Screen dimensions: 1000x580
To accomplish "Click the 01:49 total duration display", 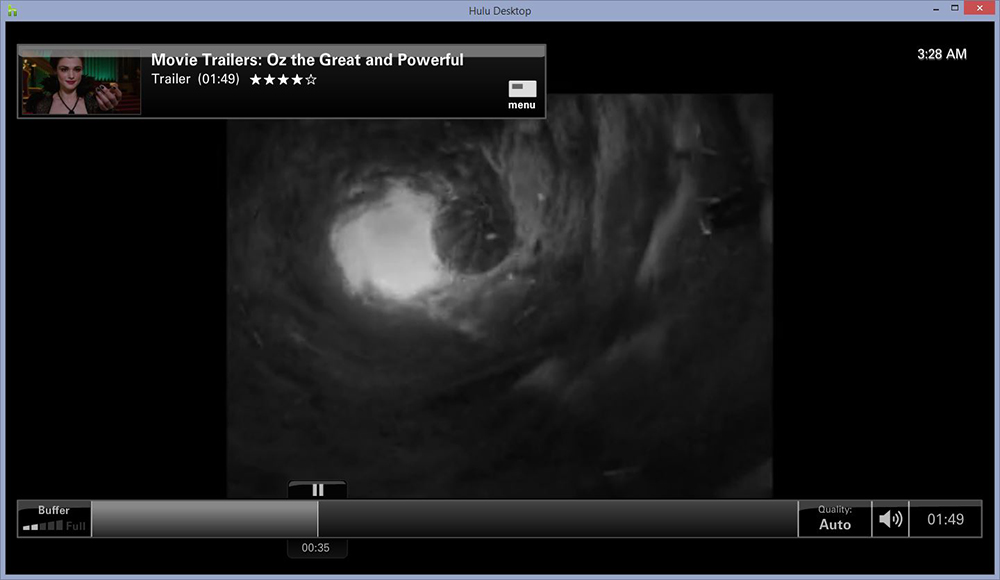I will point(945,519).
